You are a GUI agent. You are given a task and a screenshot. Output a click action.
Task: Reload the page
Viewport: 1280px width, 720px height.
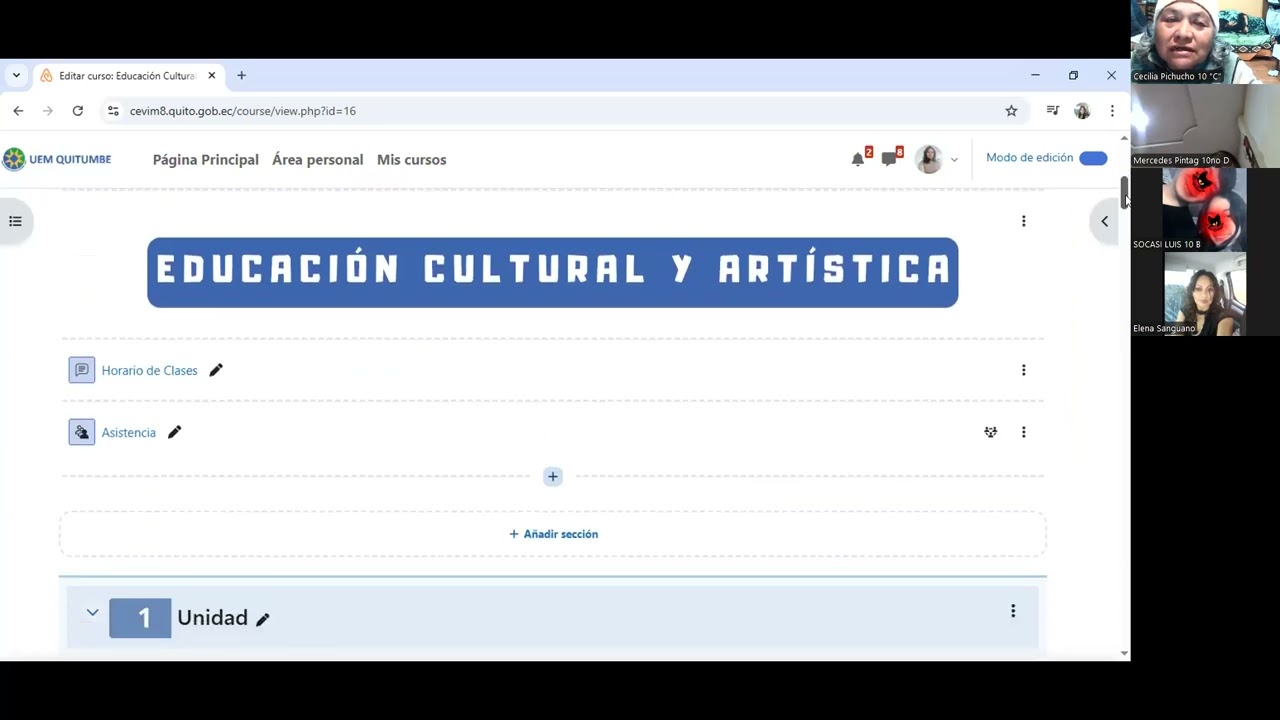(x=77, y=111)
